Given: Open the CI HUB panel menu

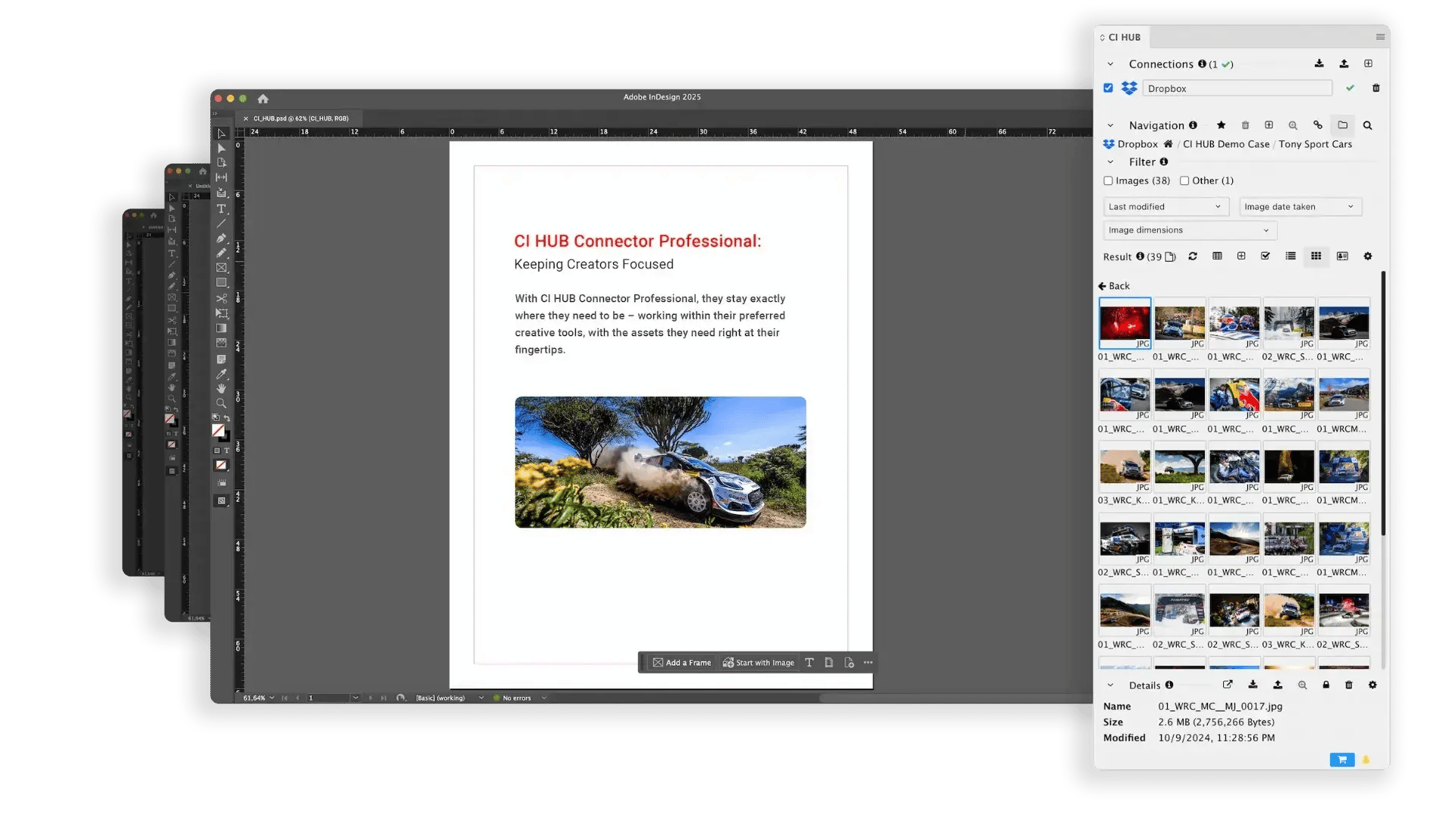Looking at the screenshot, I should coord(1380,37).
